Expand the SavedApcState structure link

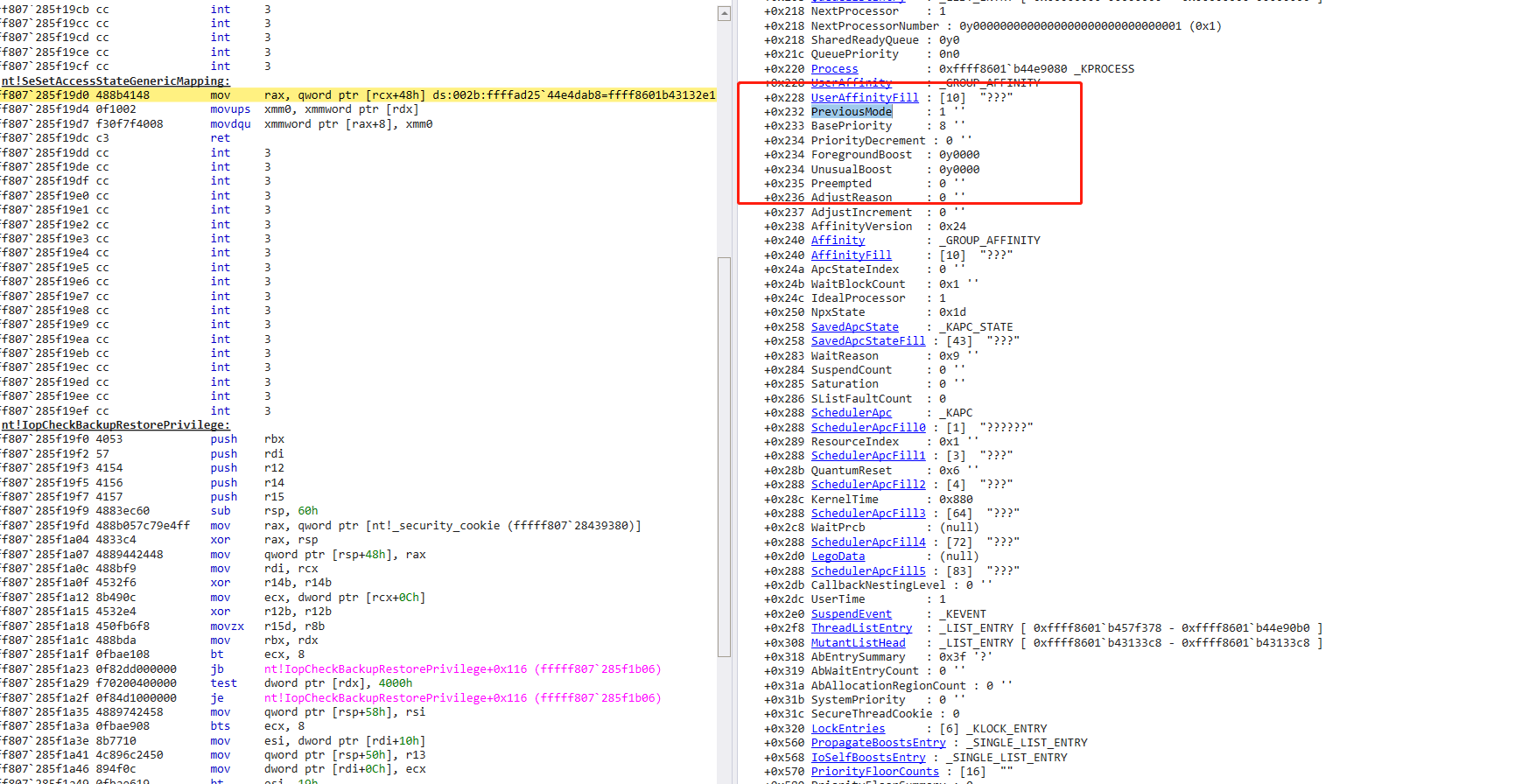[854, 327]
